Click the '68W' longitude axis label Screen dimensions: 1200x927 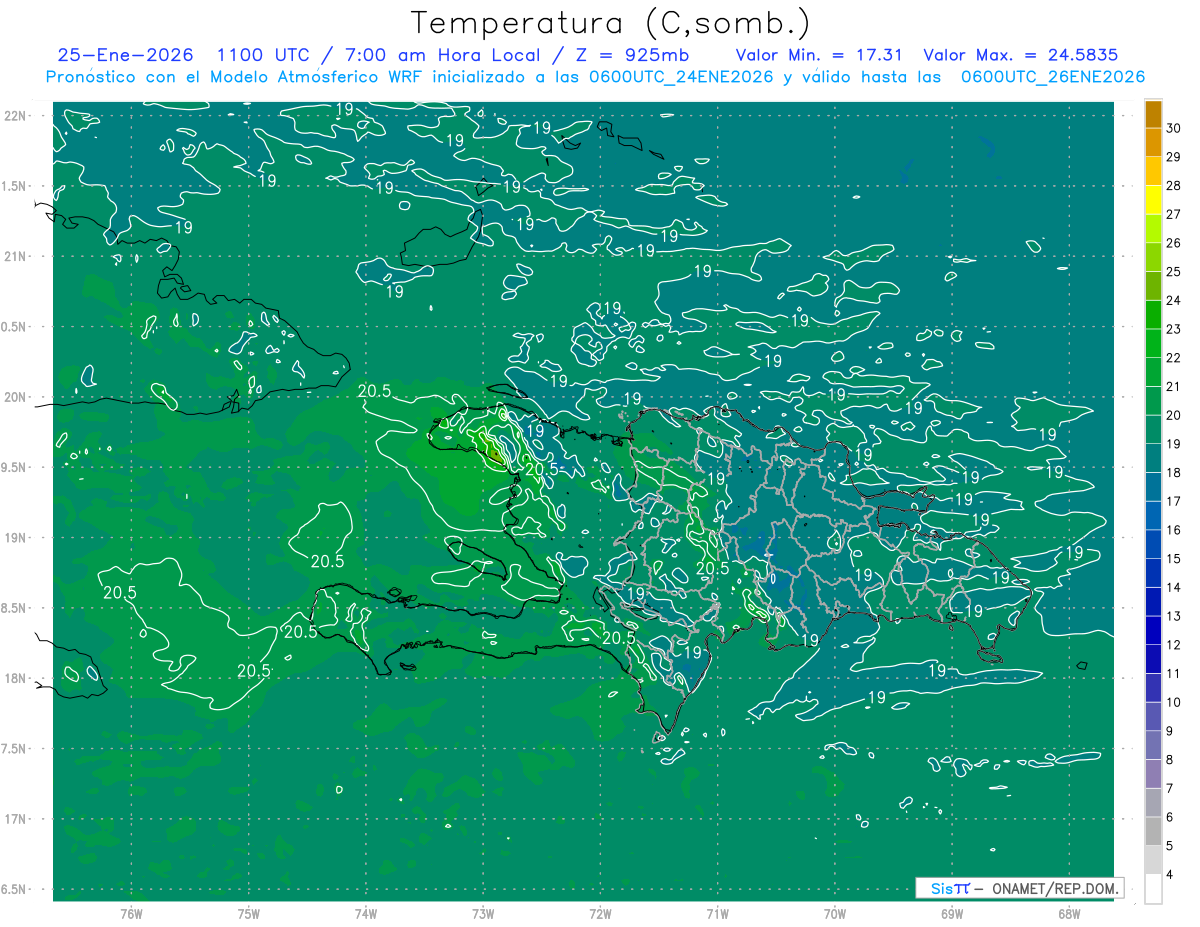1069,914
